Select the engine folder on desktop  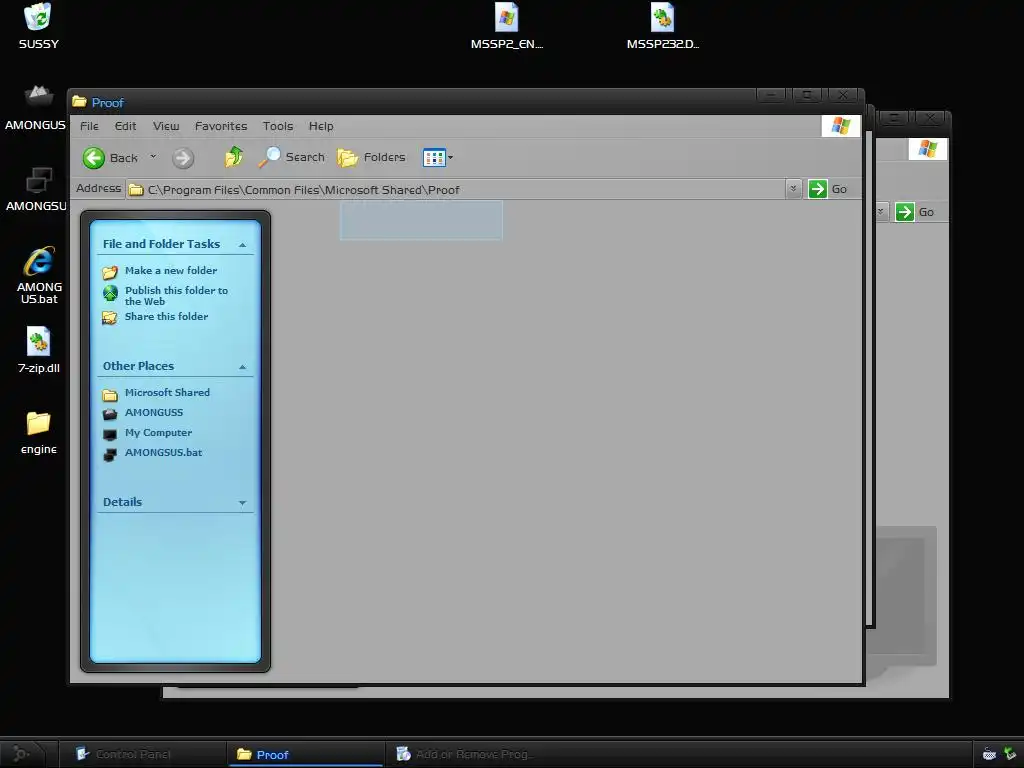tap(39, 433)
